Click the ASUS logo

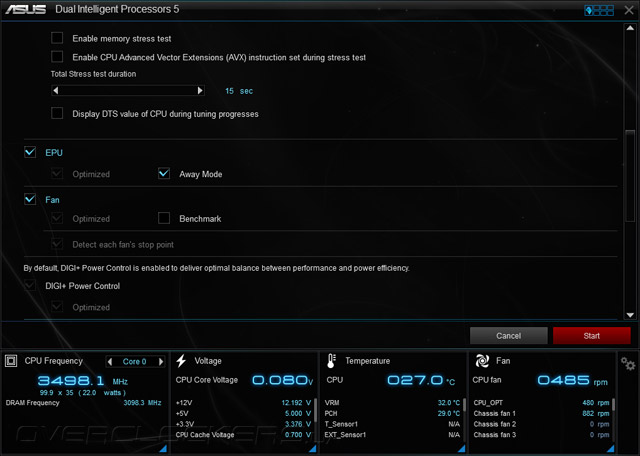(26, 9)
